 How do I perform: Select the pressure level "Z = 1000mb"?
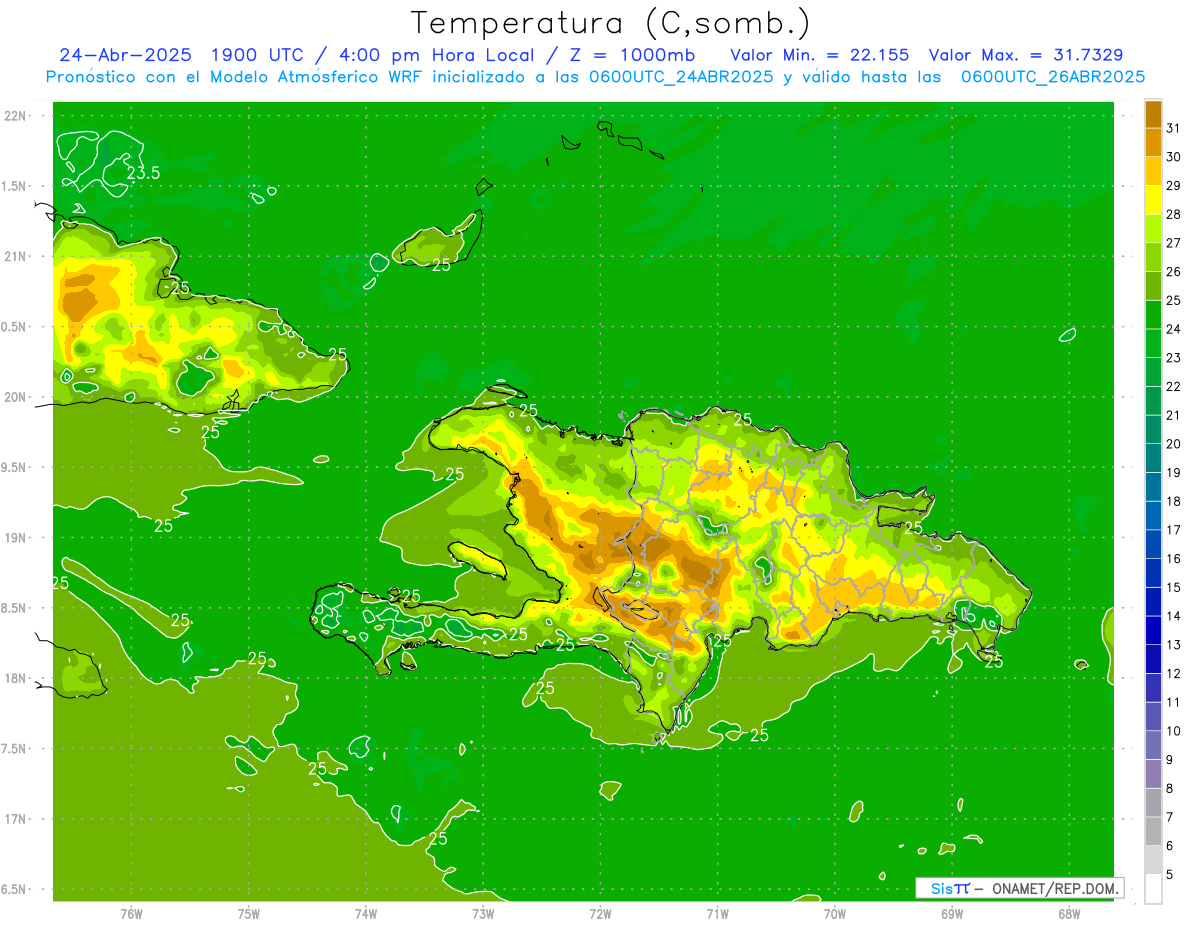pyautogui.click(x=626, y=55)
